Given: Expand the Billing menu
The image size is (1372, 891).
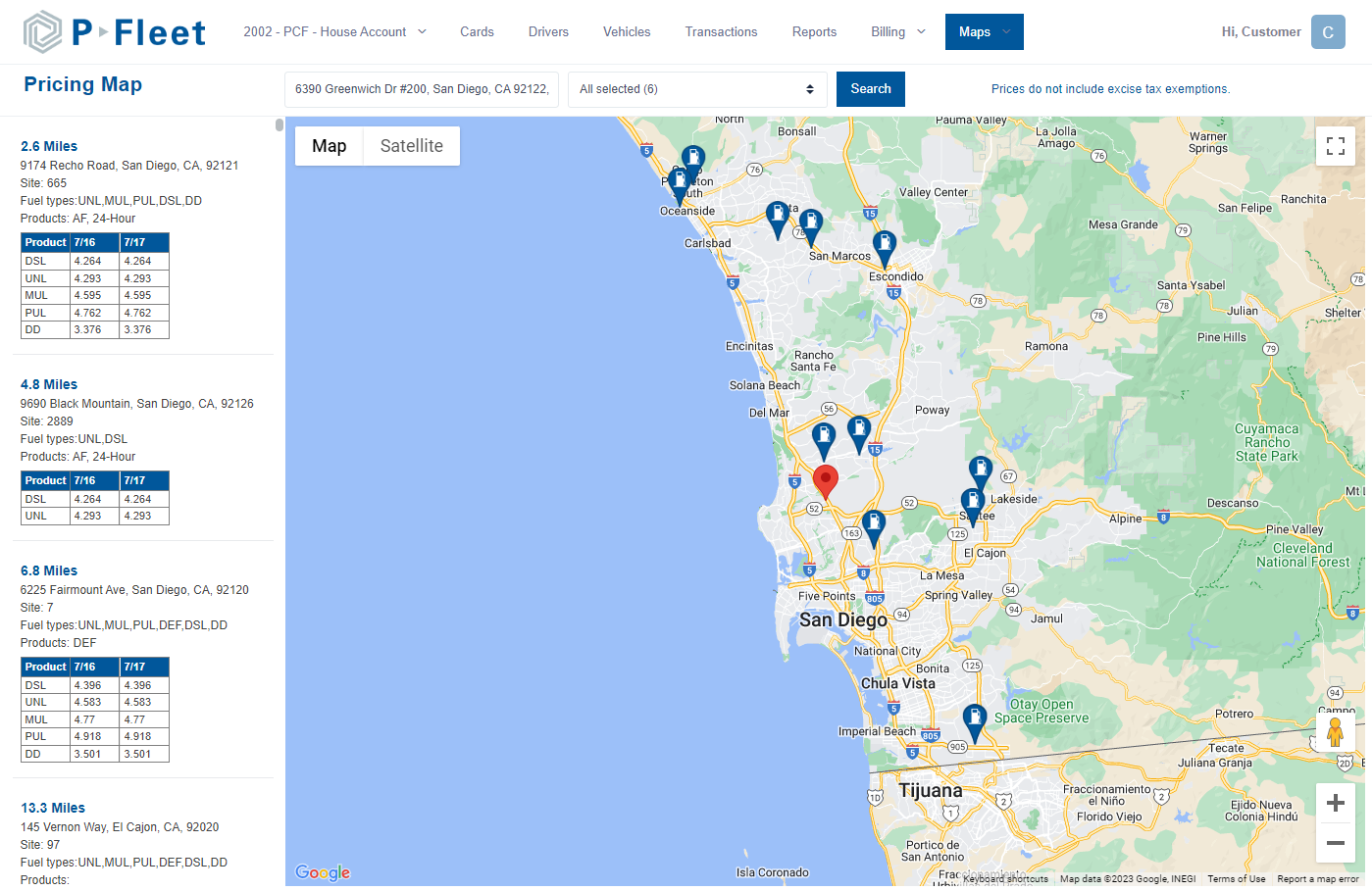Looking at the screenshot, I should [x=897, y=31].
